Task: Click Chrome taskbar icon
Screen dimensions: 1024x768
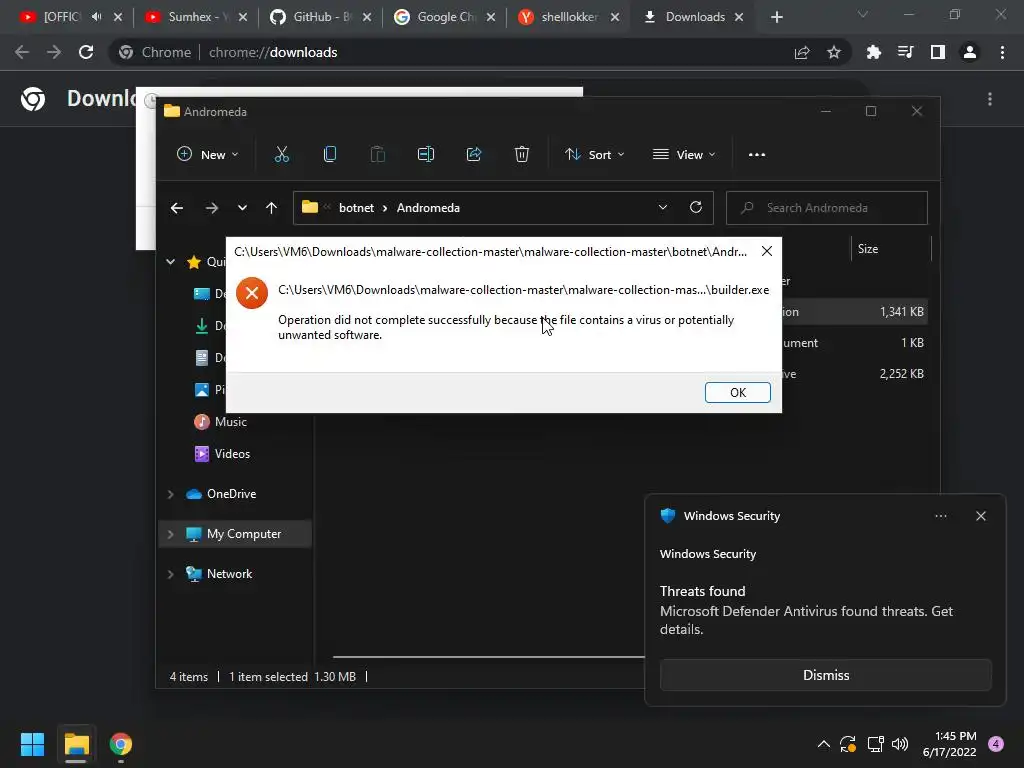Action: click(x=121, y=744)
